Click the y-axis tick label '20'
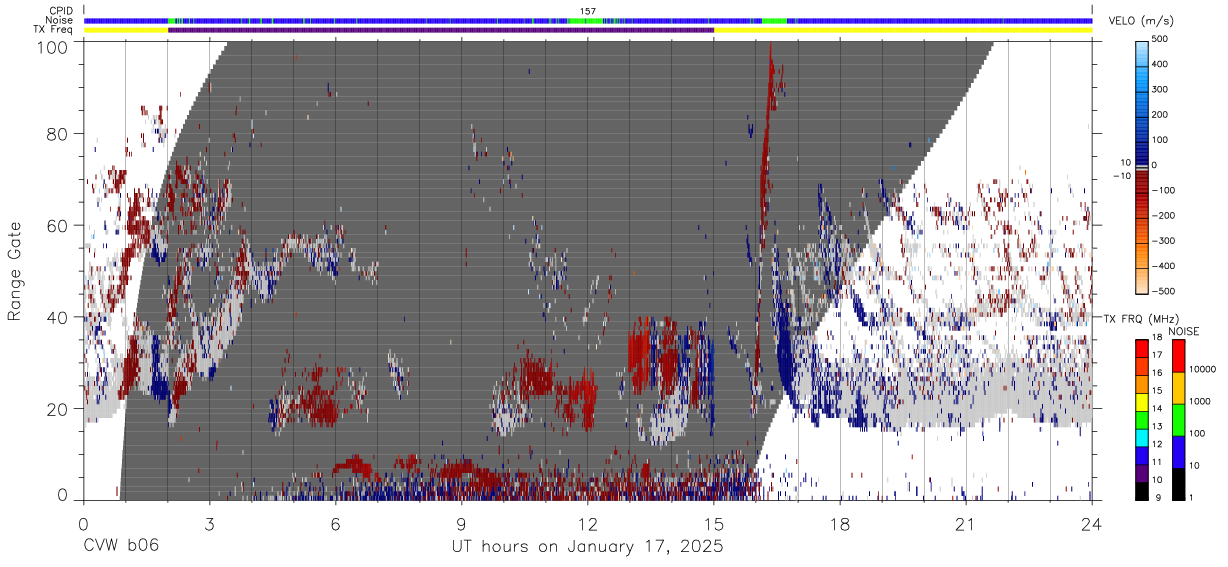 point(58,409)
